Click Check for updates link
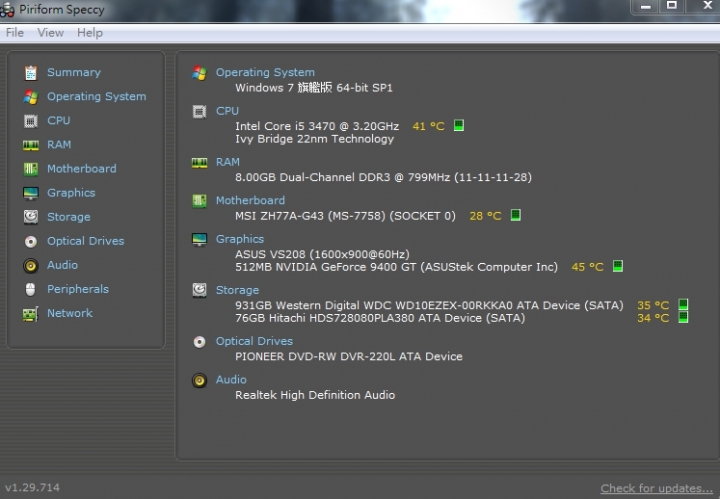The height and width of the screenshot is (499, 720). 657,488
